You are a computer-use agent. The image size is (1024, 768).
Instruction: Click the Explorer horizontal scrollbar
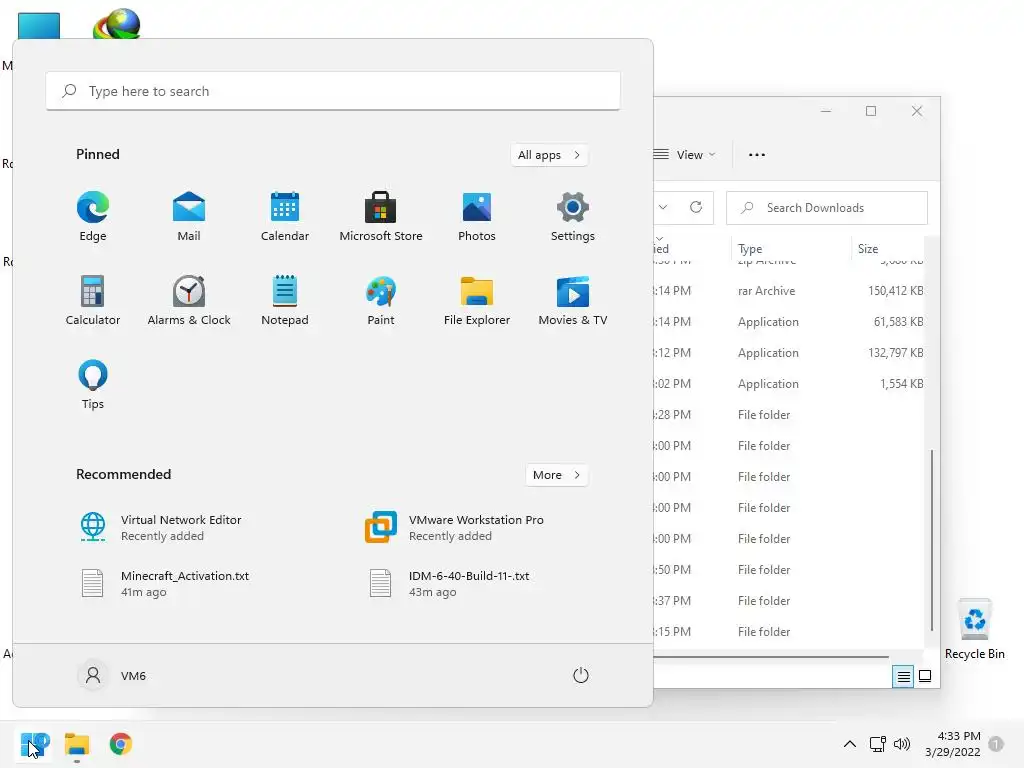(771, 656)
